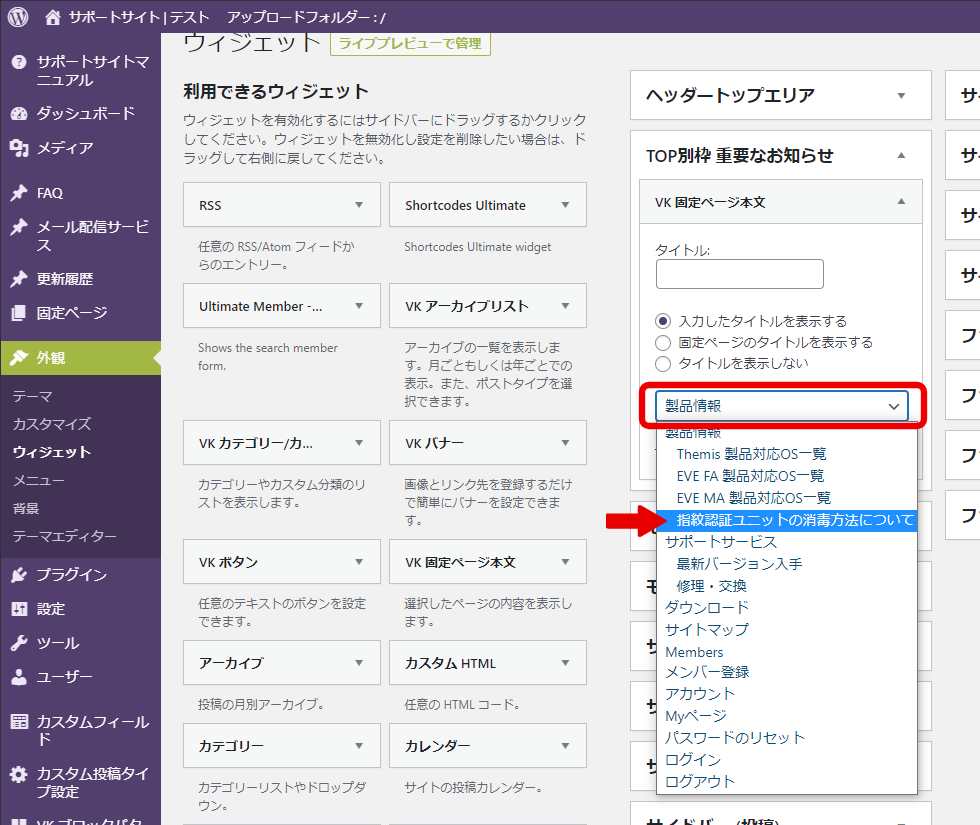
Task: Select ダウンロード in the dropdown list
Action: (x=706, y=607)
